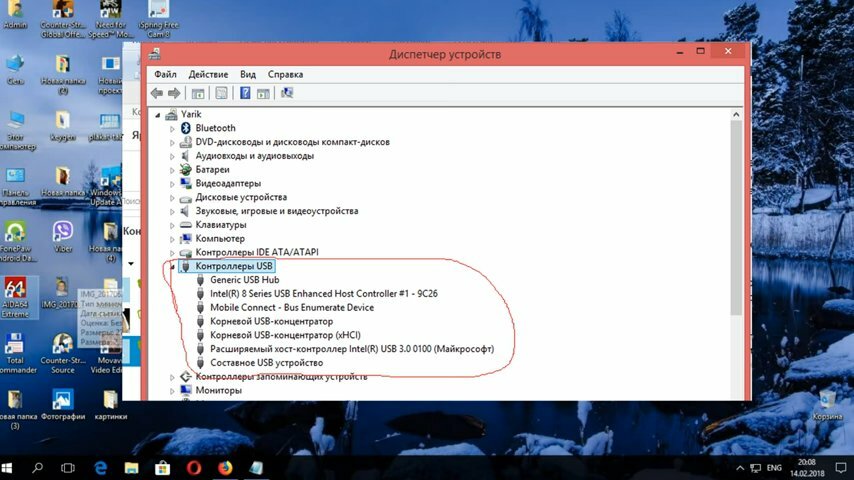Select the Yarik computer root icon
This screenshot has width=854, height=480.
172,114
